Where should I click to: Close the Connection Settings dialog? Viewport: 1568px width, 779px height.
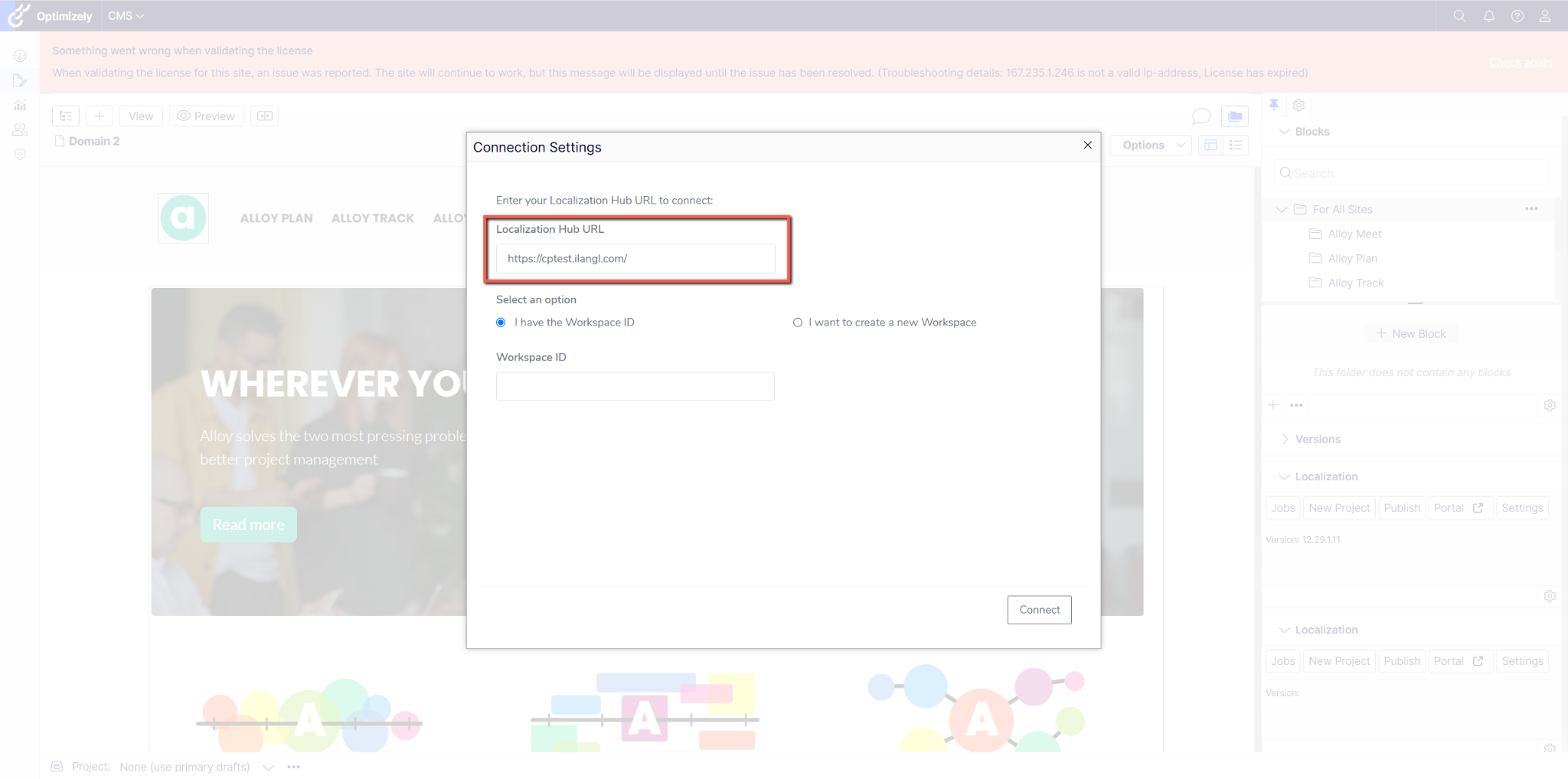point(1087,146)
